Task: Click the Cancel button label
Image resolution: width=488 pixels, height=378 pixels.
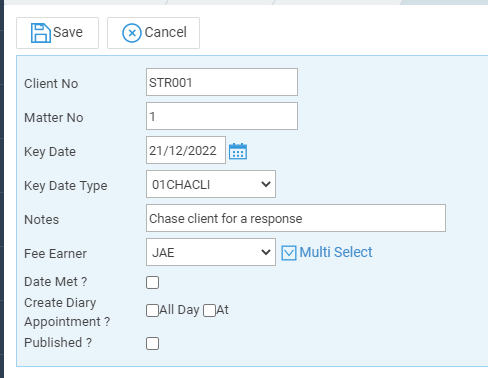Action: (165, 32)
